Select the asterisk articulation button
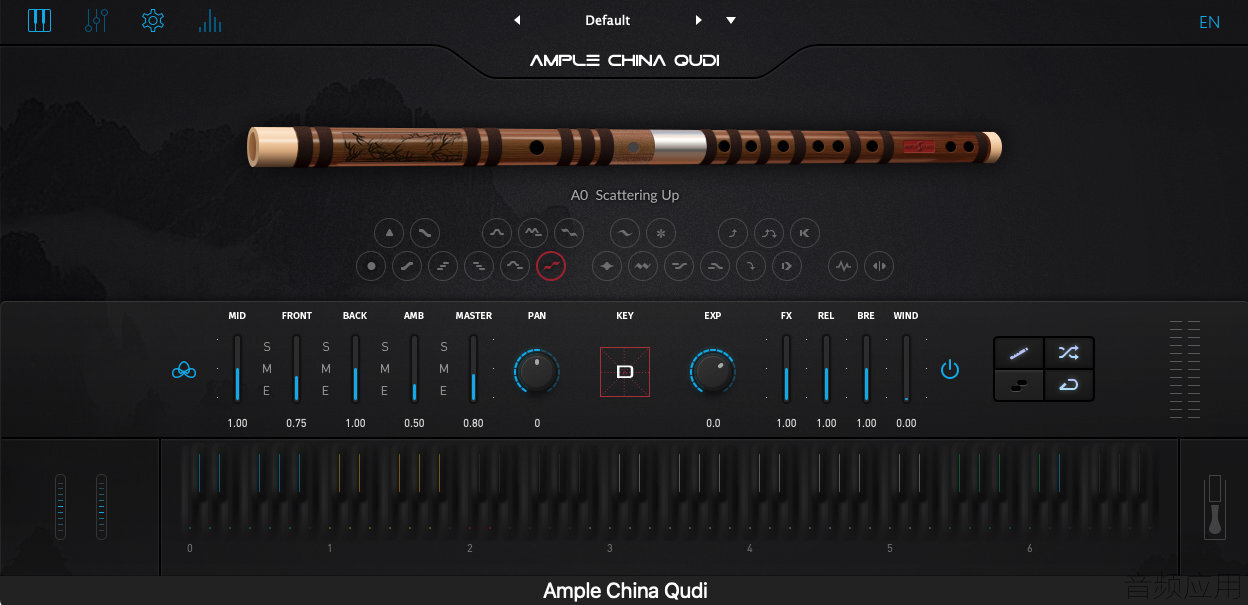Screen dimensions: 1248x605 point(660,234)
